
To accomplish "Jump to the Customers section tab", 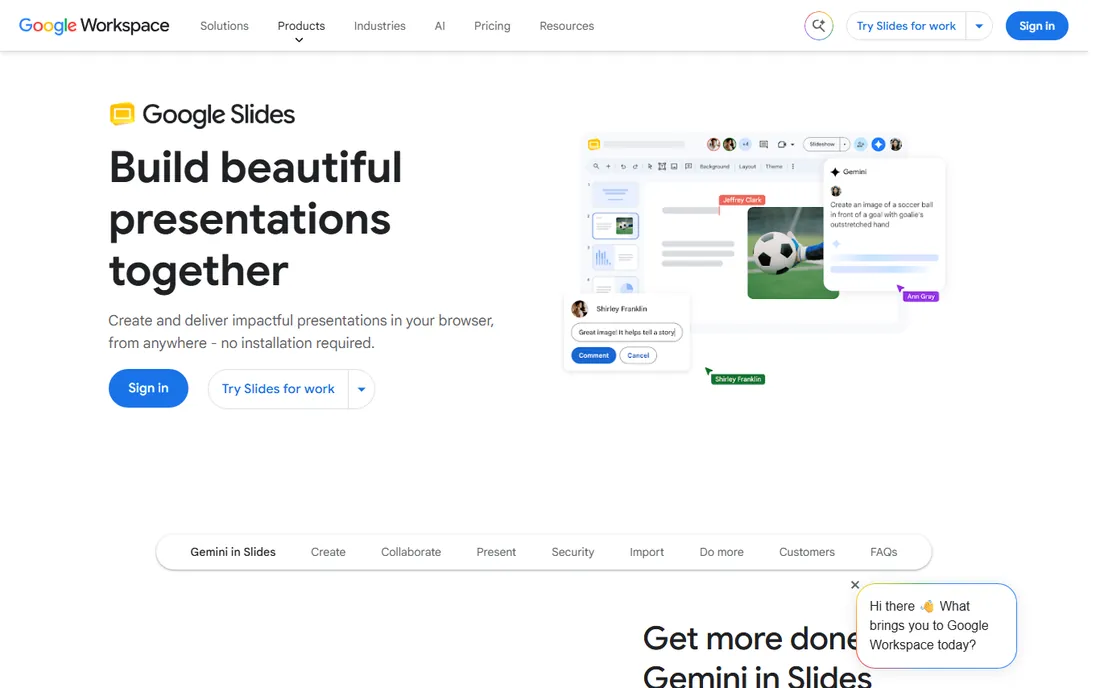I will (807, 552).
